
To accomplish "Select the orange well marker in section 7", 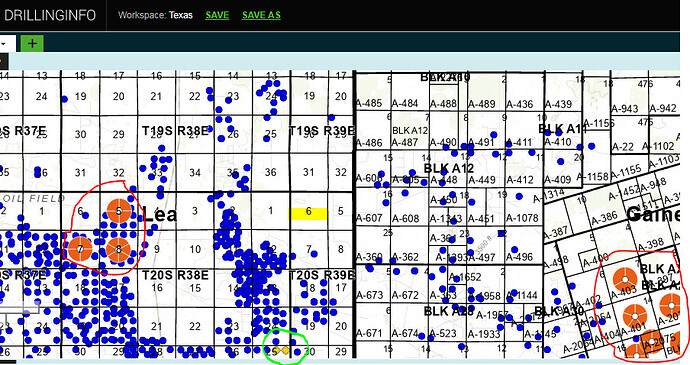I will pyautogui.click(x=80, y=249).
